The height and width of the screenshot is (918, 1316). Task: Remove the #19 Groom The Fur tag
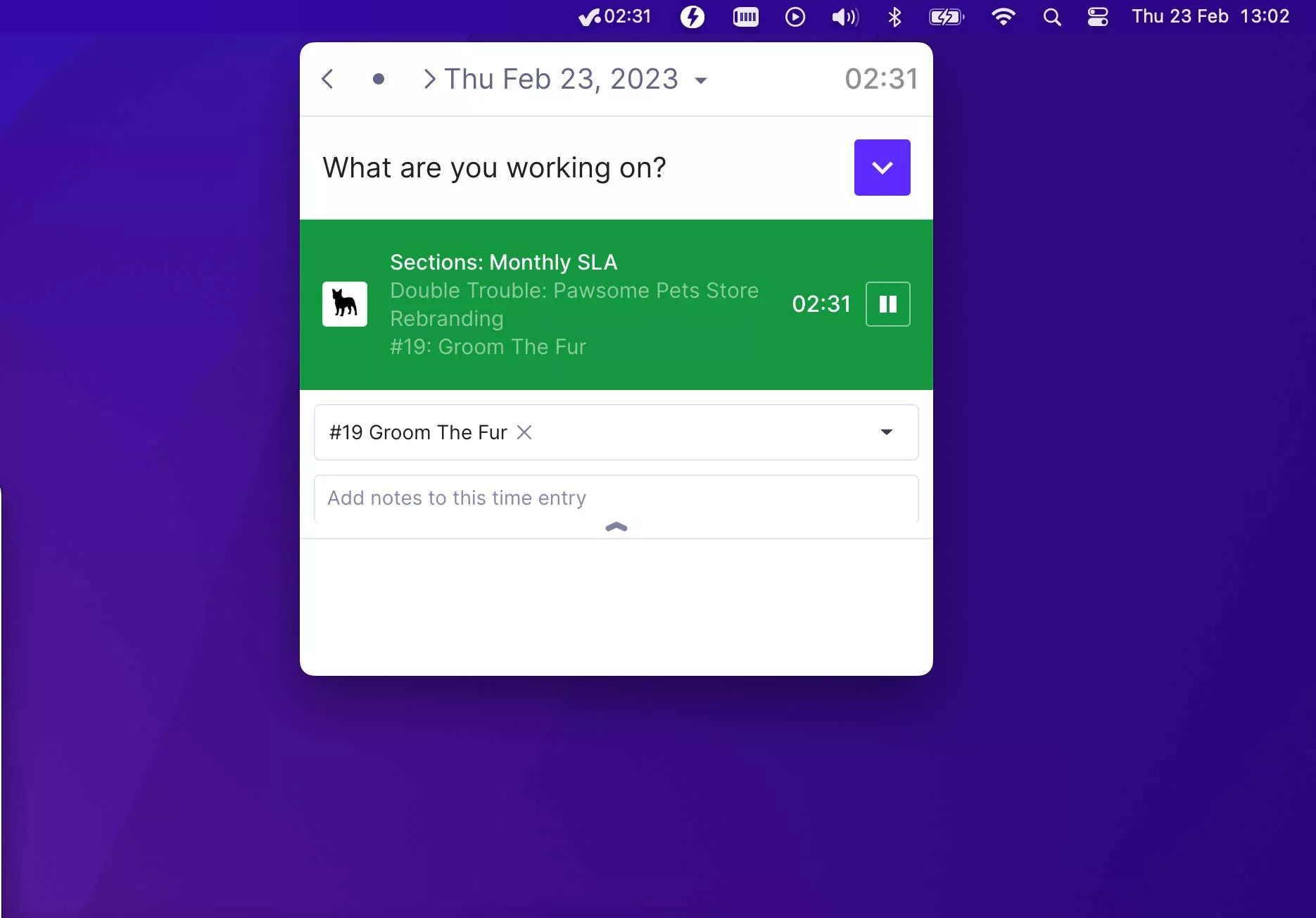click(524, 432)
